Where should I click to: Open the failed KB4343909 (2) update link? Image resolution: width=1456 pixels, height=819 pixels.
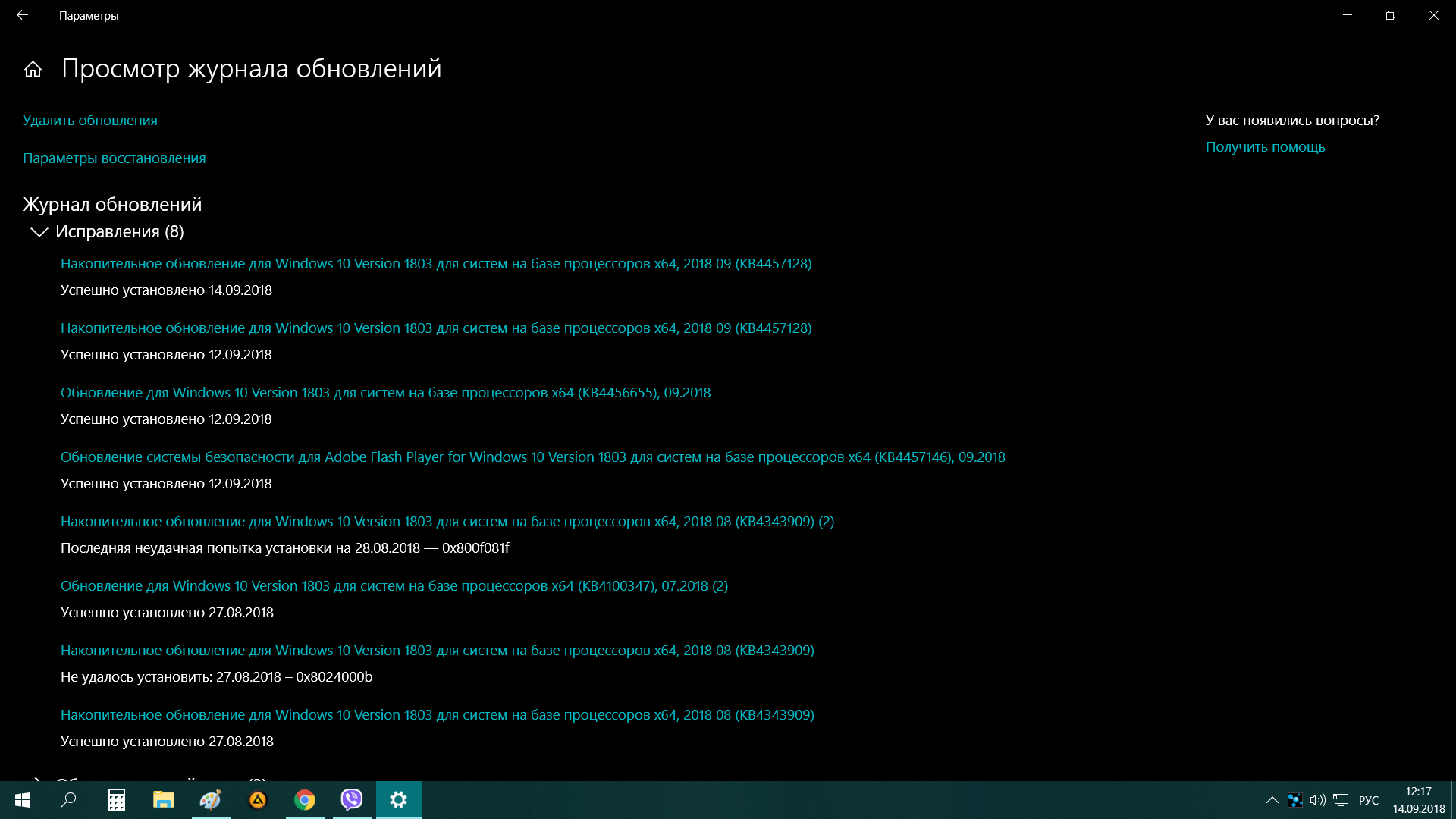point(447,522)
